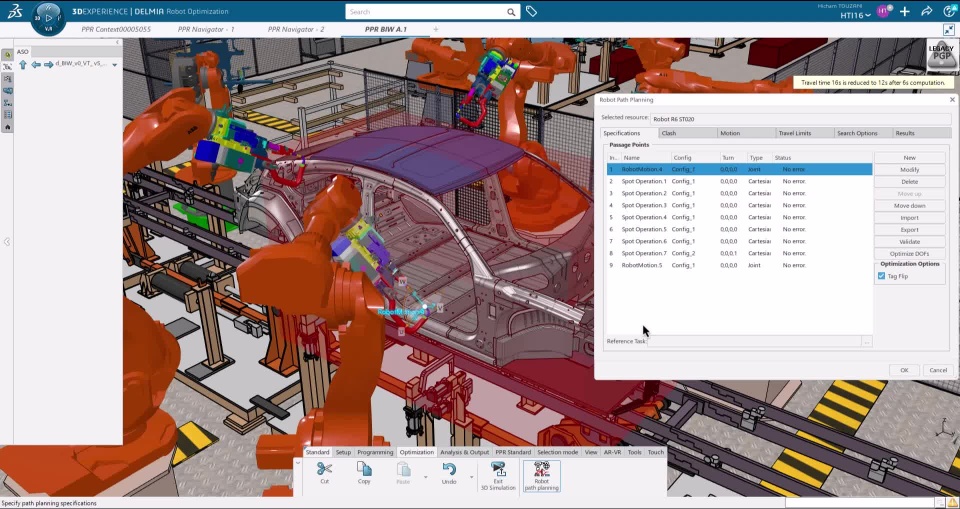Screen dimensions: 960x509
Task: Click the collapse view arrows icon
Action: point(949,29)
